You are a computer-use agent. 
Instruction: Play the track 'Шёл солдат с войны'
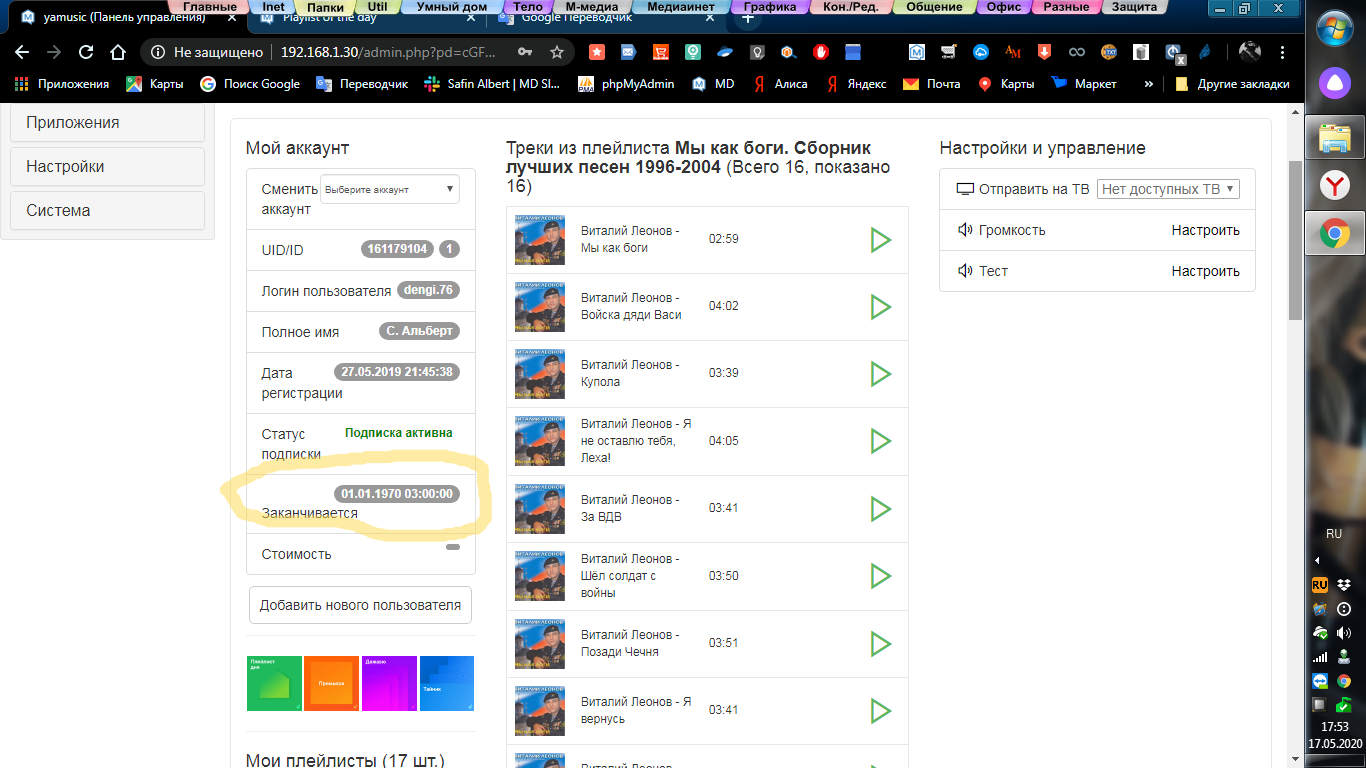[880, 576]
